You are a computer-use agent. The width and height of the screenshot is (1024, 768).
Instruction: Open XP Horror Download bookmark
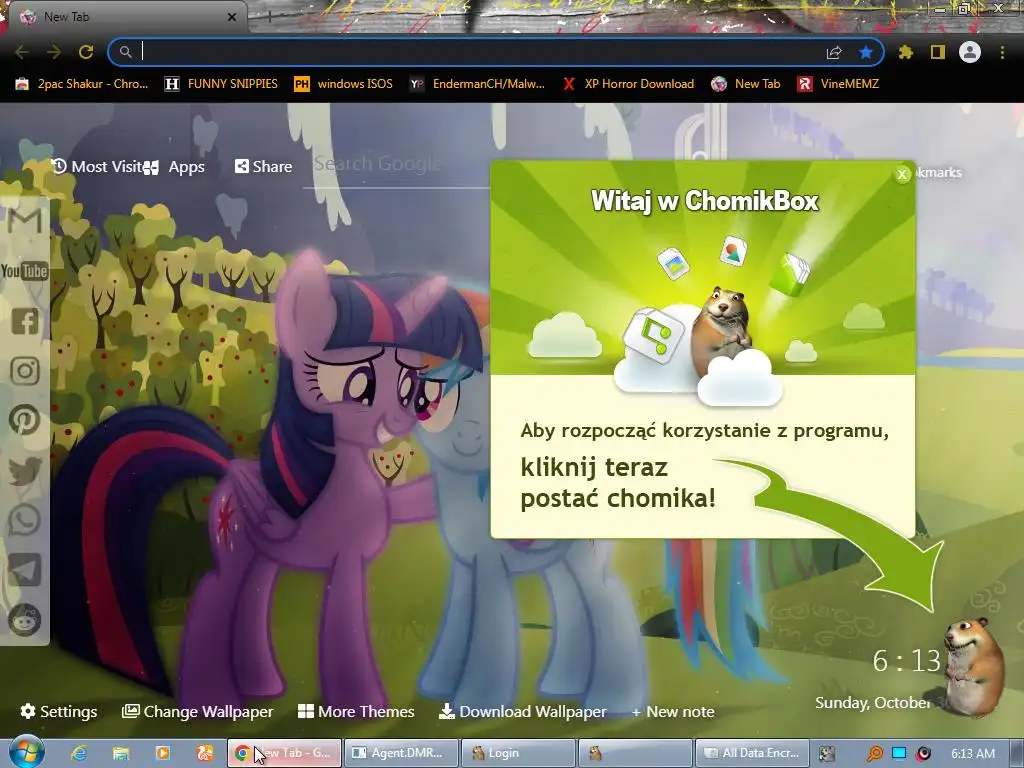pos(629,84)
